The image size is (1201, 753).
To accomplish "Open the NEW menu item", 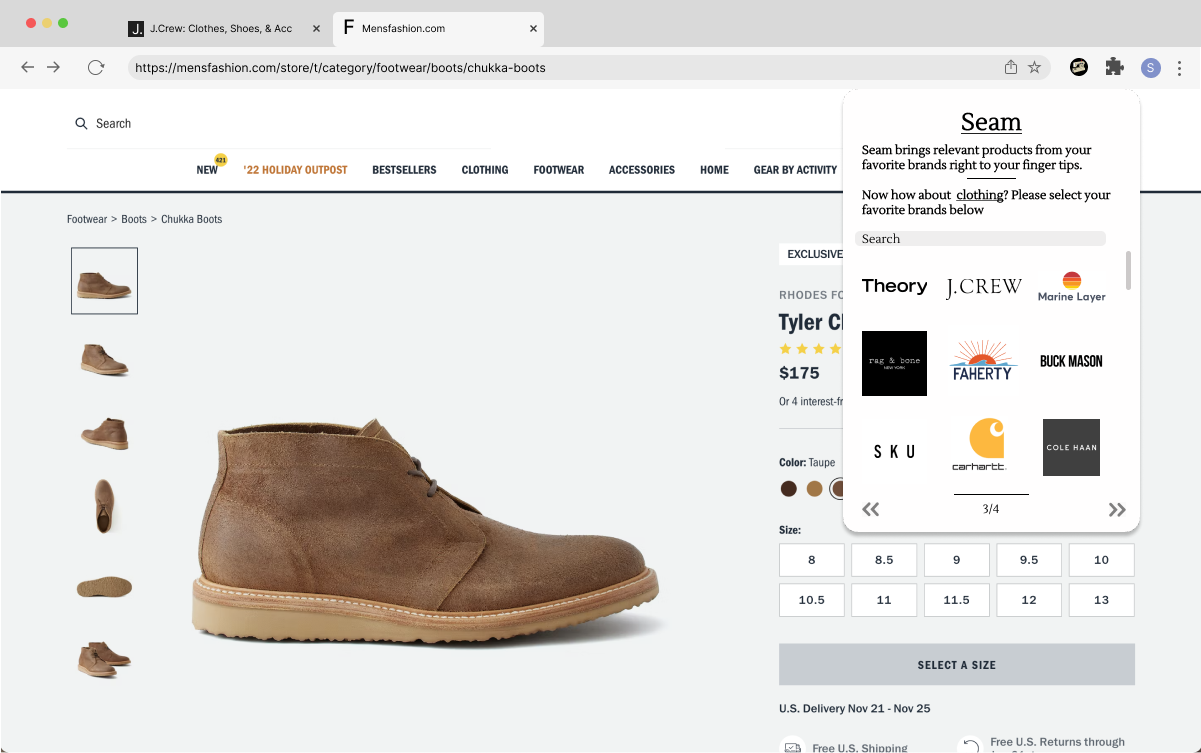I will pos(207,170).
